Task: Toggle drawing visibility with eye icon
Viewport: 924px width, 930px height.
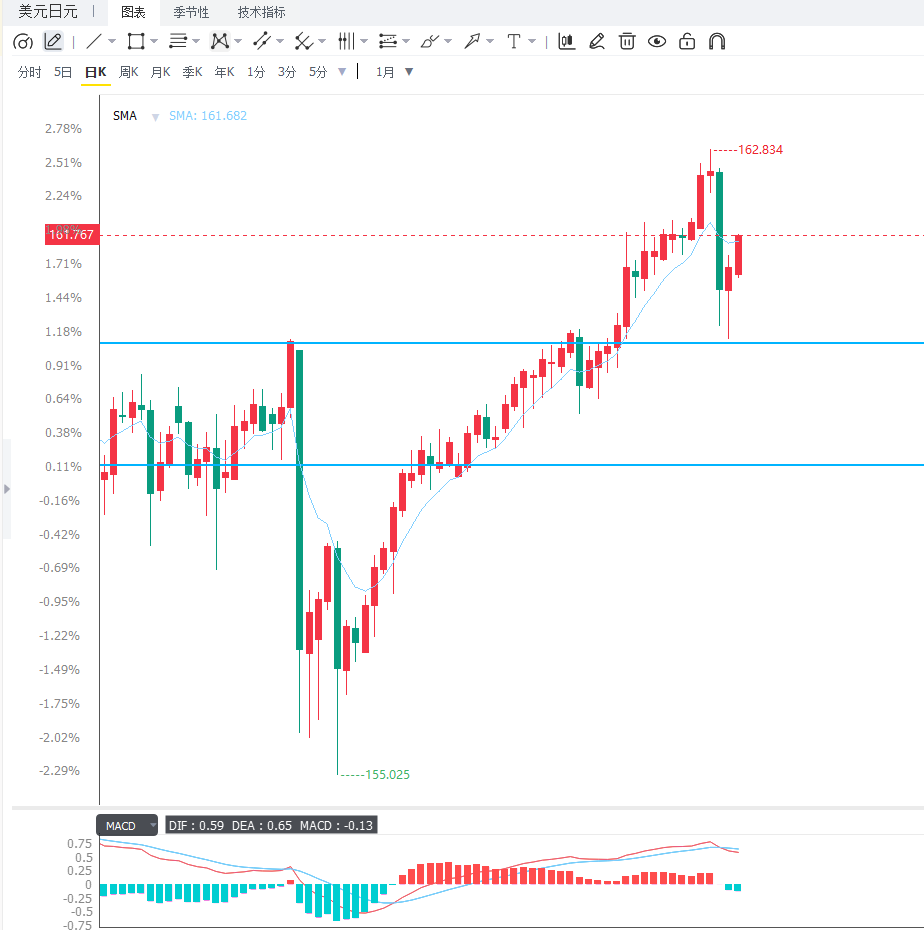Action: (657, 42)
